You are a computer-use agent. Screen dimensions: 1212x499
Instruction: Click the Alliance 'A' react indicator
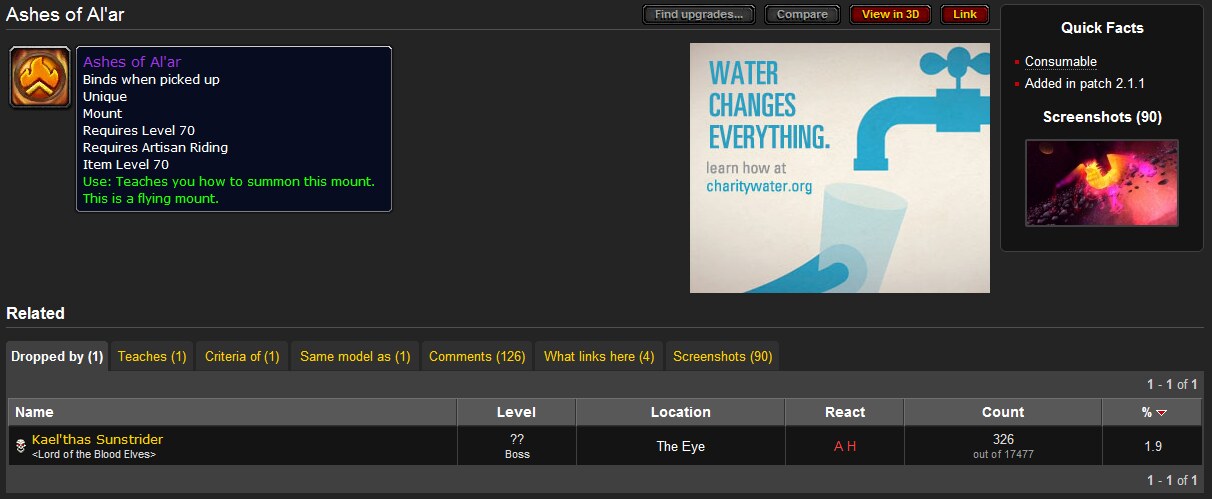coord(838,447)
